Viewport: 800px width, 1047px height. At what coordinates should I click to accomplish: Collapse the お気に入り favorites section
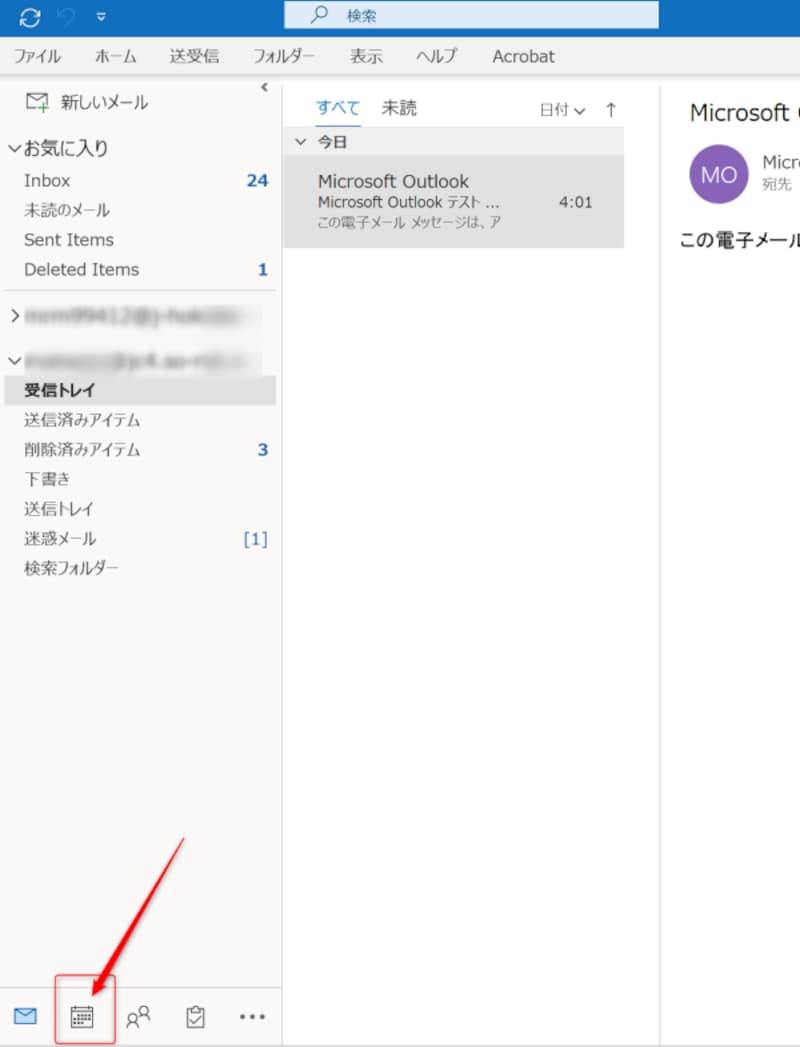click(x=14, y=148)
